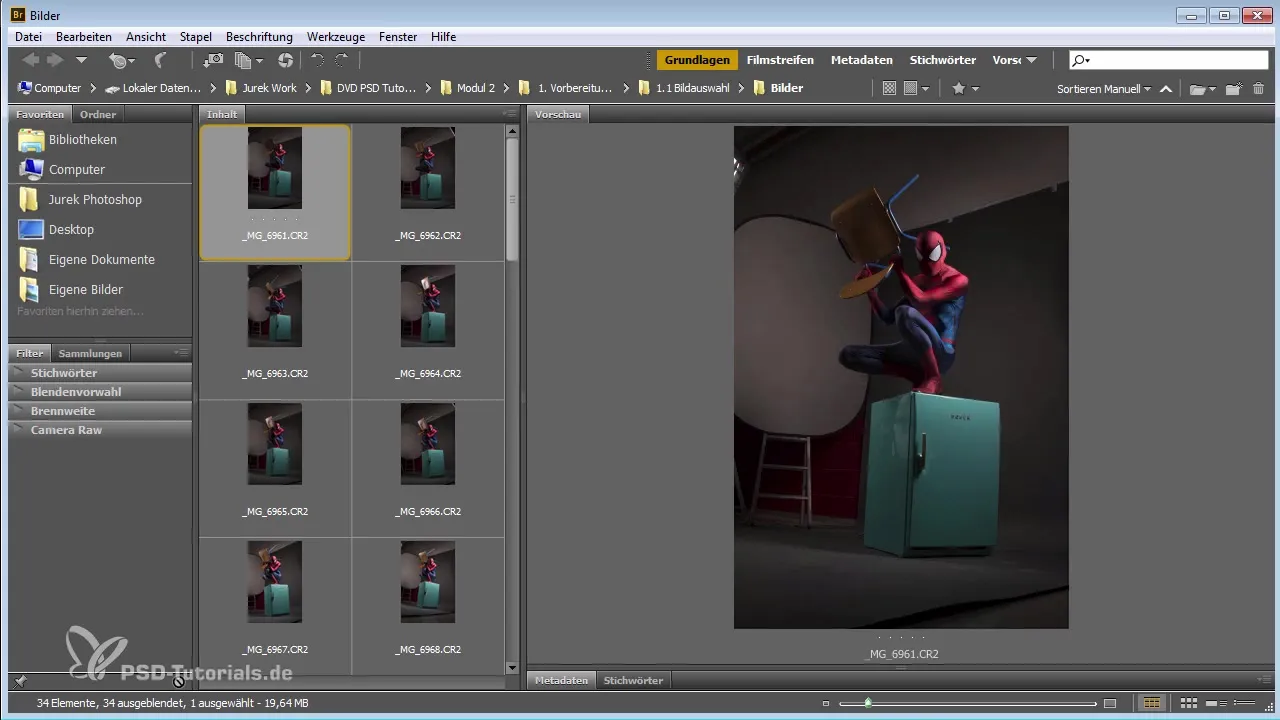Open Datei menu
This screenshot has height=720, width=1280.
[x=28, y=36]
